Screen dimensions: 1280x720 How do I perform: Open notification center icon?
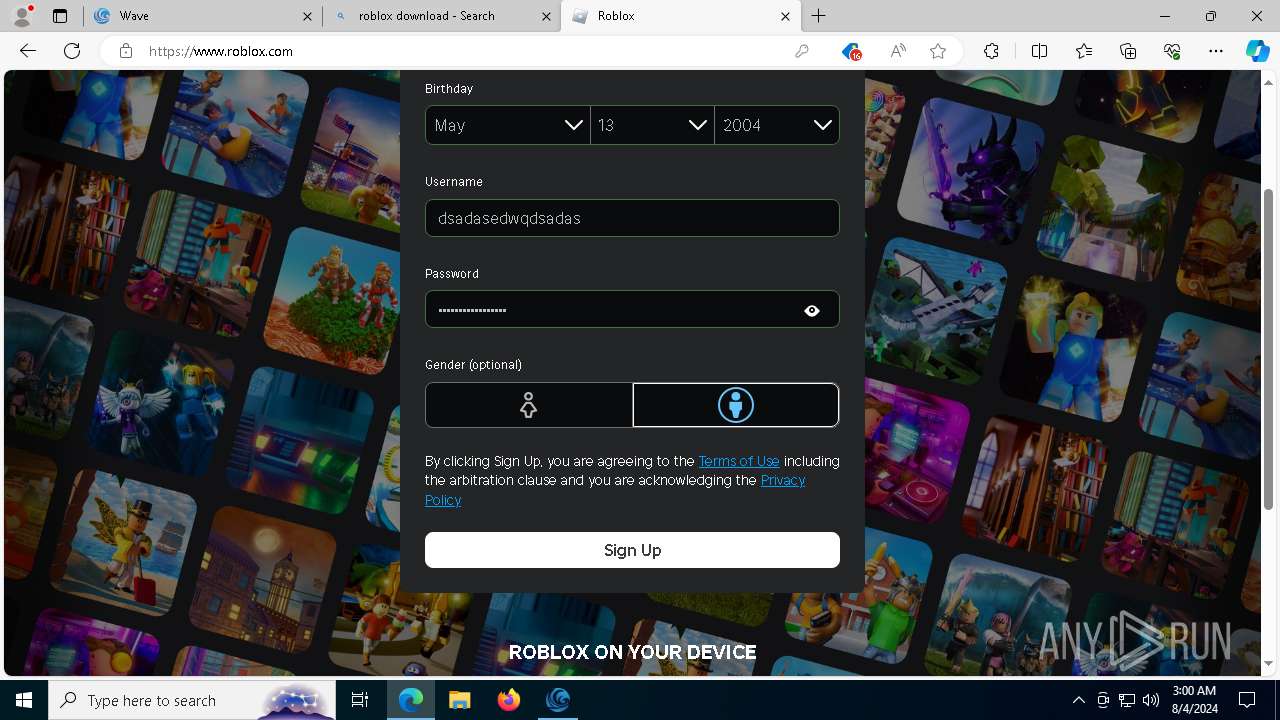click(x=1247, y=700)
